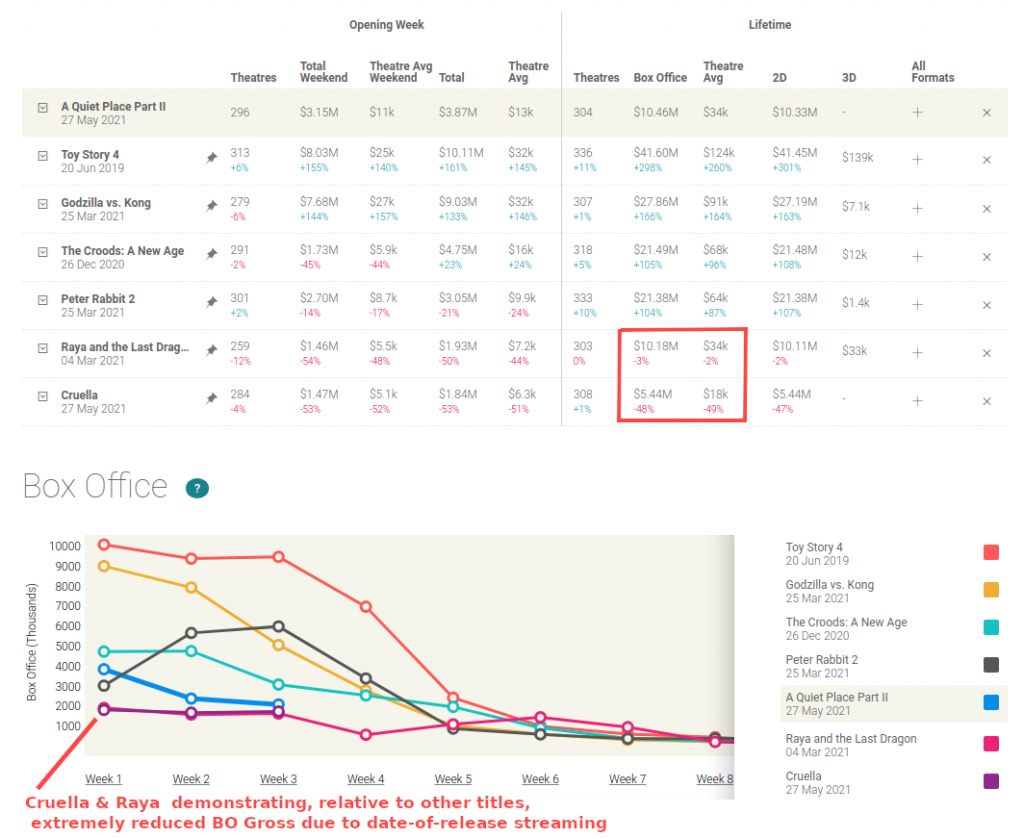This screenshot has width=1024, height=839.
Task: Click The Croods: A New Age teal swatch
Action: (x=991, y=627)
